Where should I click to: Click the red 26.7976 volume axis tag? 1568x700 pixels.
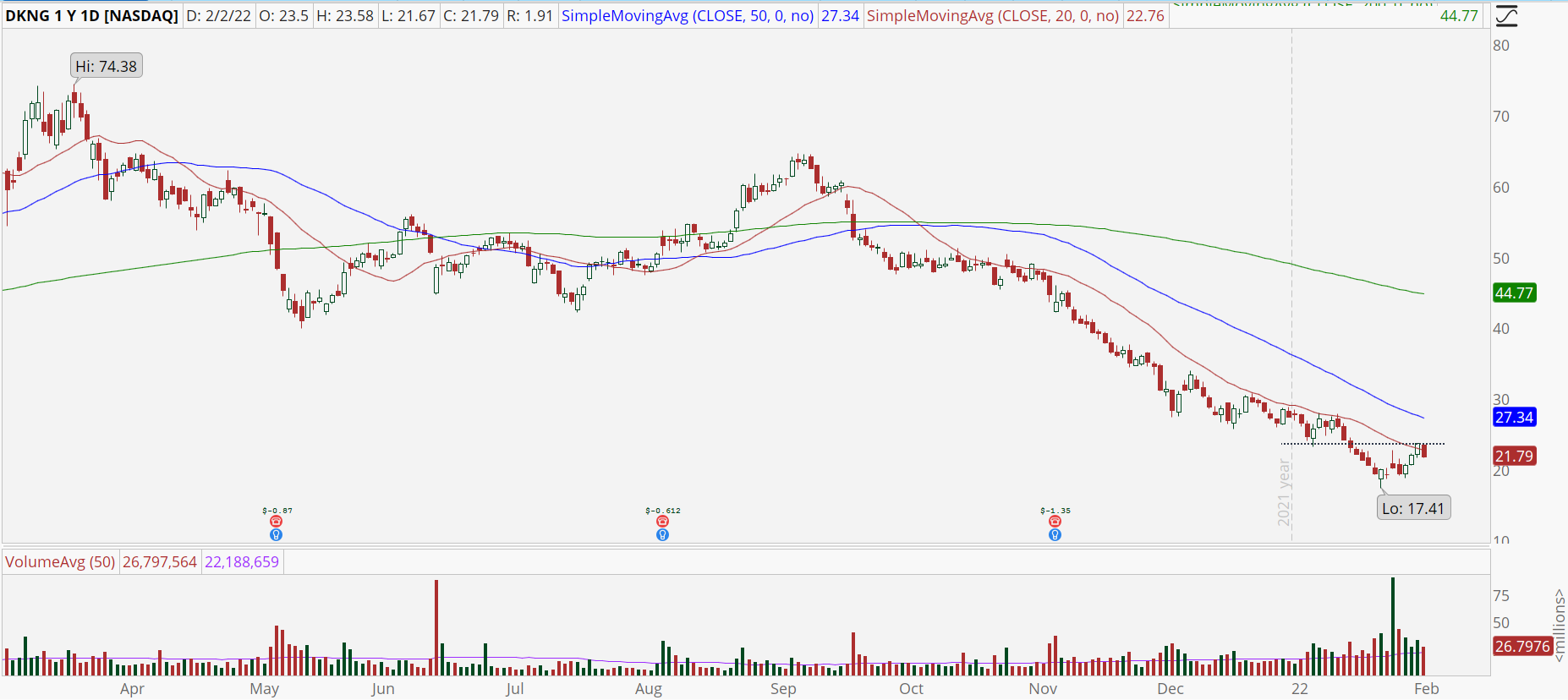pyautogui.click(x=1522, y=647)
